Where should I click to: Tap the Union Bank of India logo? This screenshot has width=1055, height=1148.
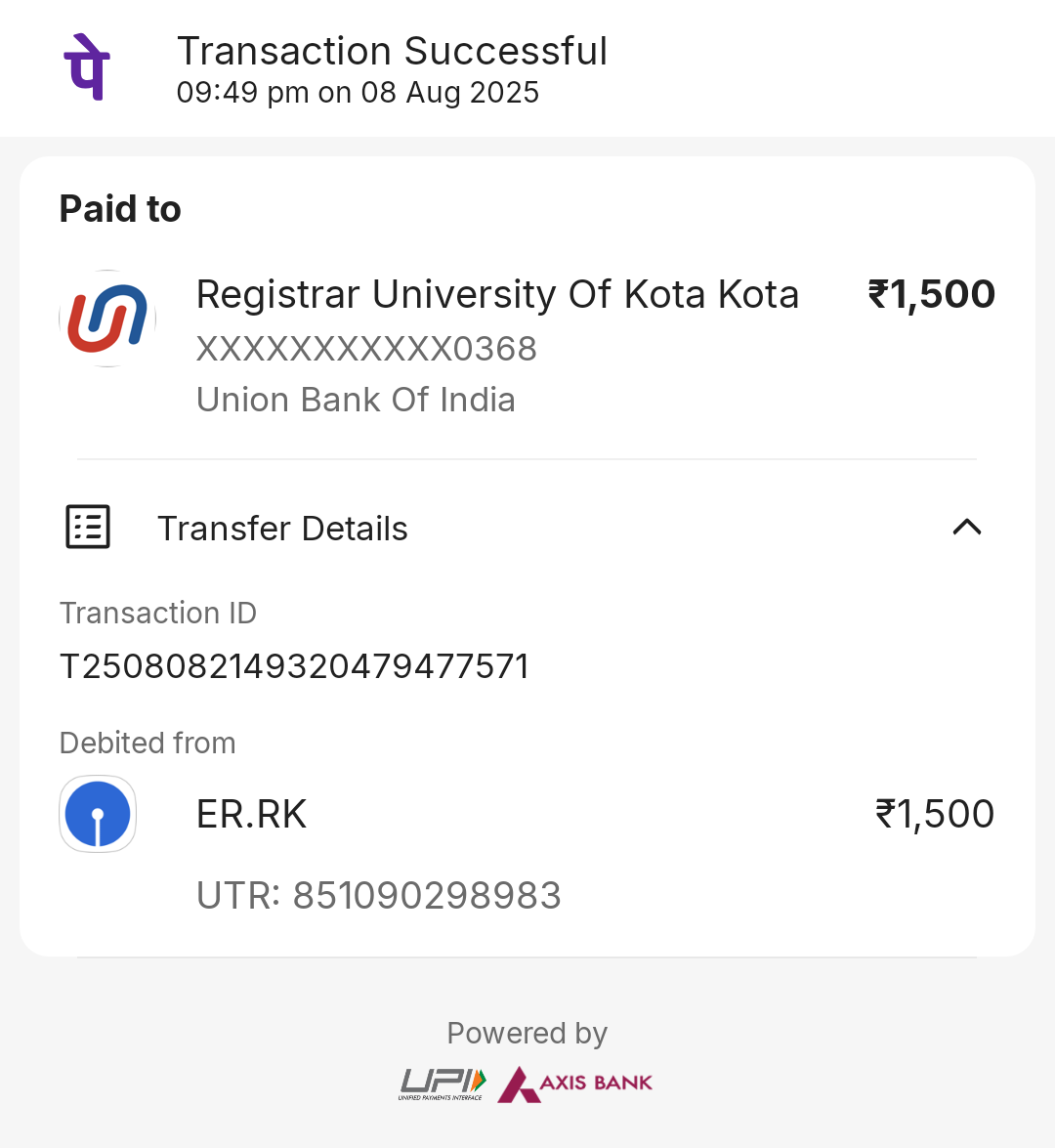click(x=107, y=319)
